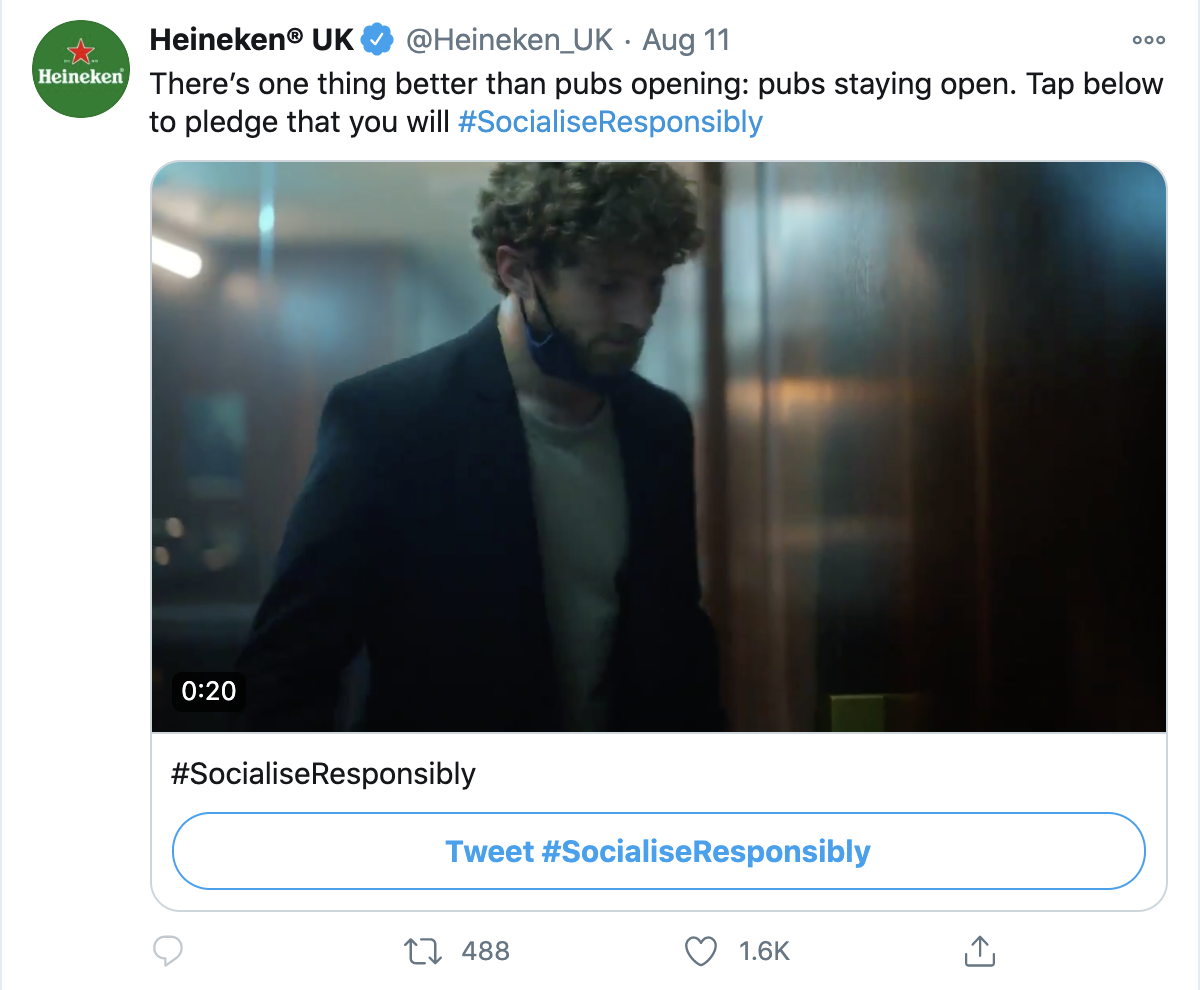1200x990 pixels.
Task: Reply to Heineken's tweet
Action: coord(168,951)
